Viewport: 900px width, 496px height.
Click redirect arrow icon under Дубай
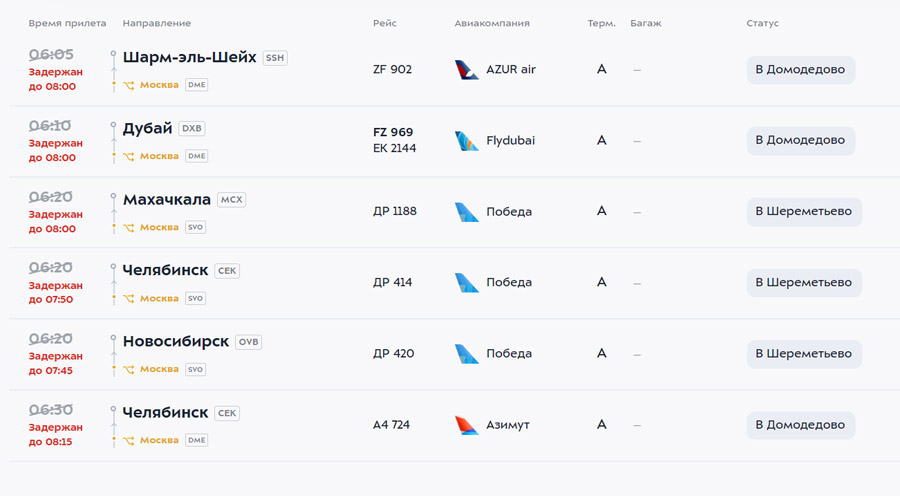pyautogui.click(x=129, y=157)
